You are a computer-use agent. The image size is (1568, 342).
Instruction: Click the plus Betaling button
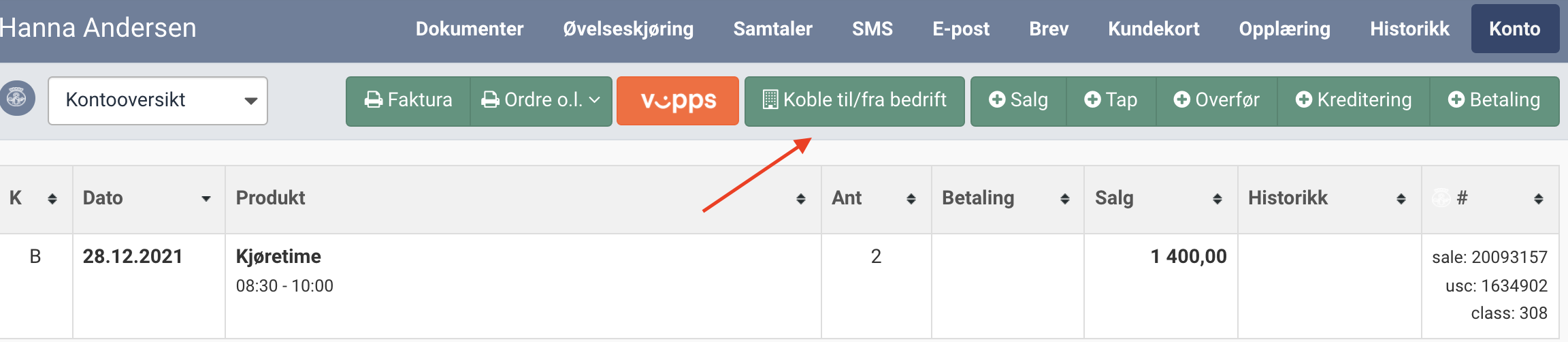pyautogui.click(x=1494, y=101)
